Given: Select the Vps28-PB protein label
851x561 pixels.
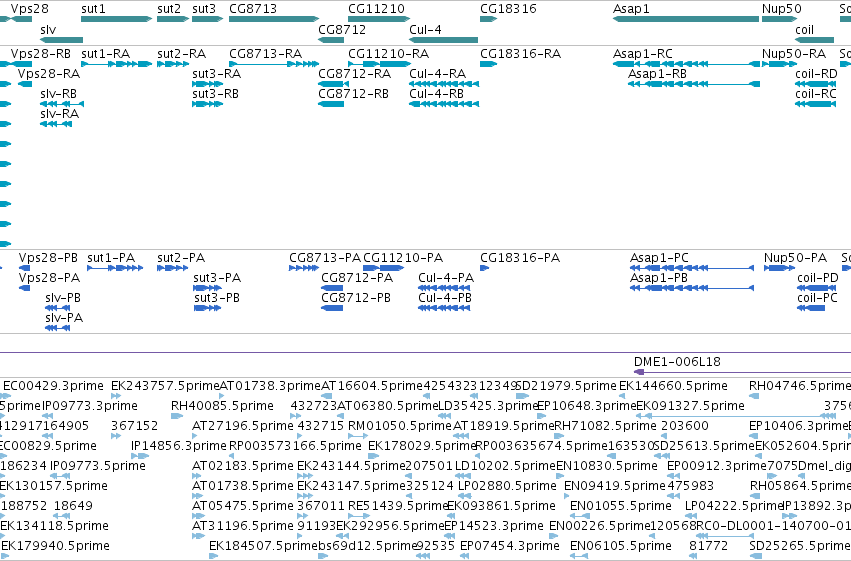Looking at the screenshot, I should [48, 258].
